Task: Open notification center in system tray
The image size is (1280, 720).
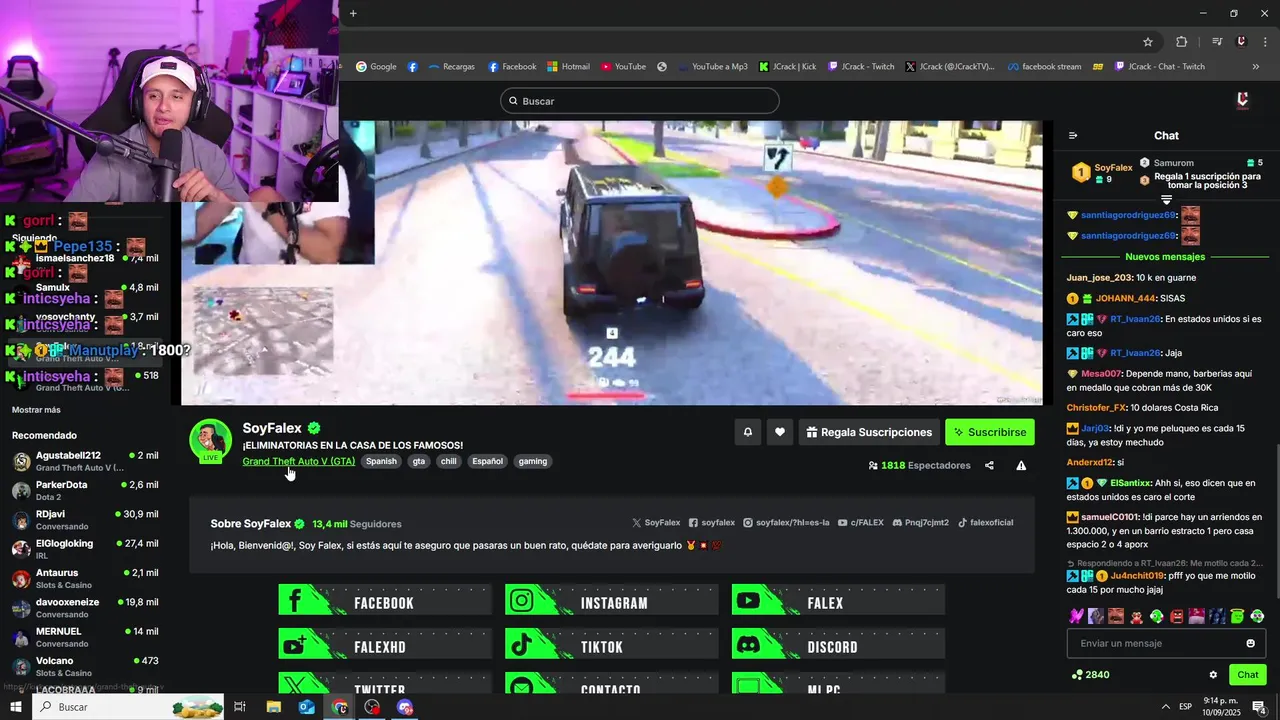Action: [1259, 707]
